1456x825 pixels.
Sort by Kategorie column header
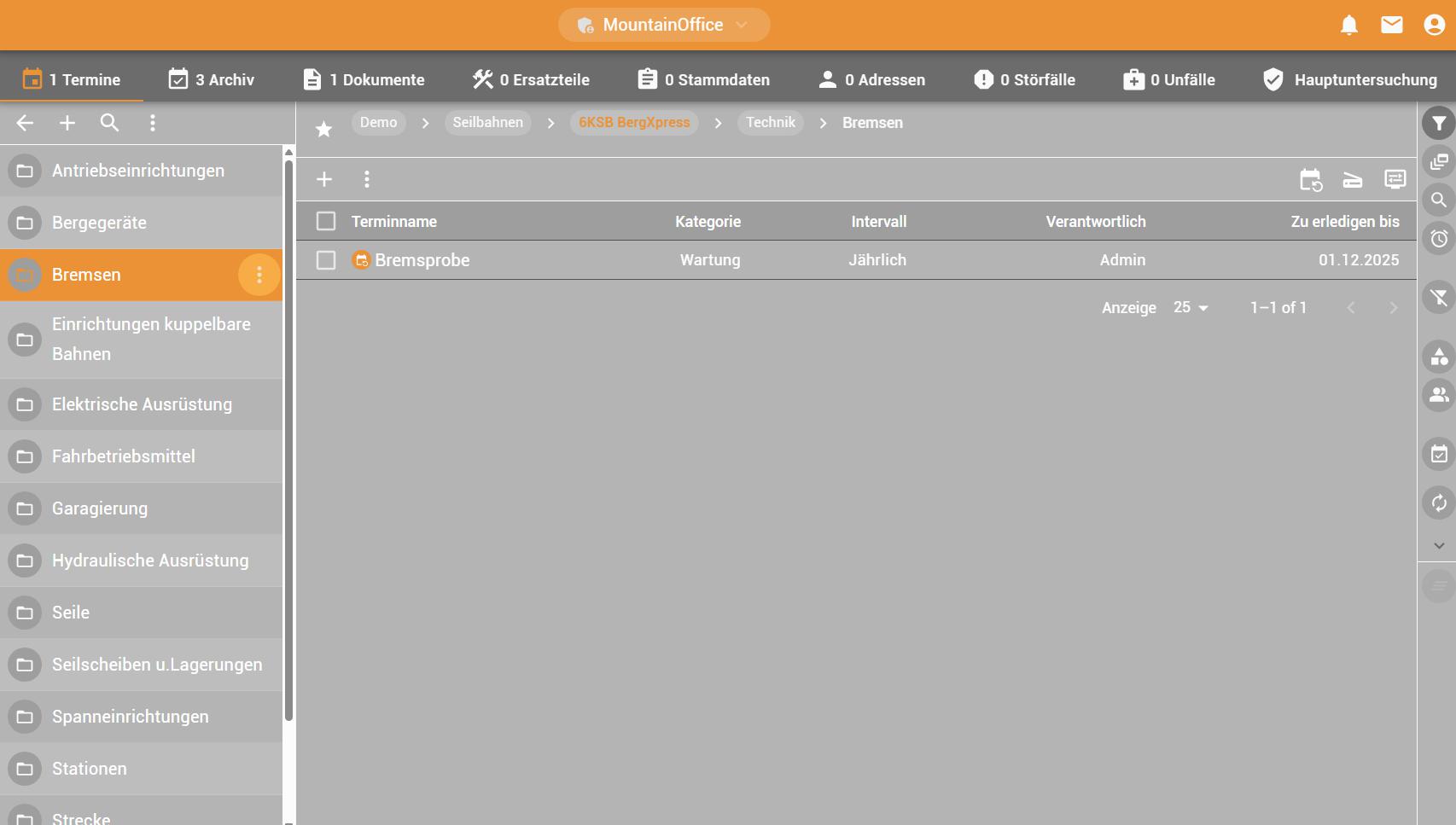coord(708,222)
